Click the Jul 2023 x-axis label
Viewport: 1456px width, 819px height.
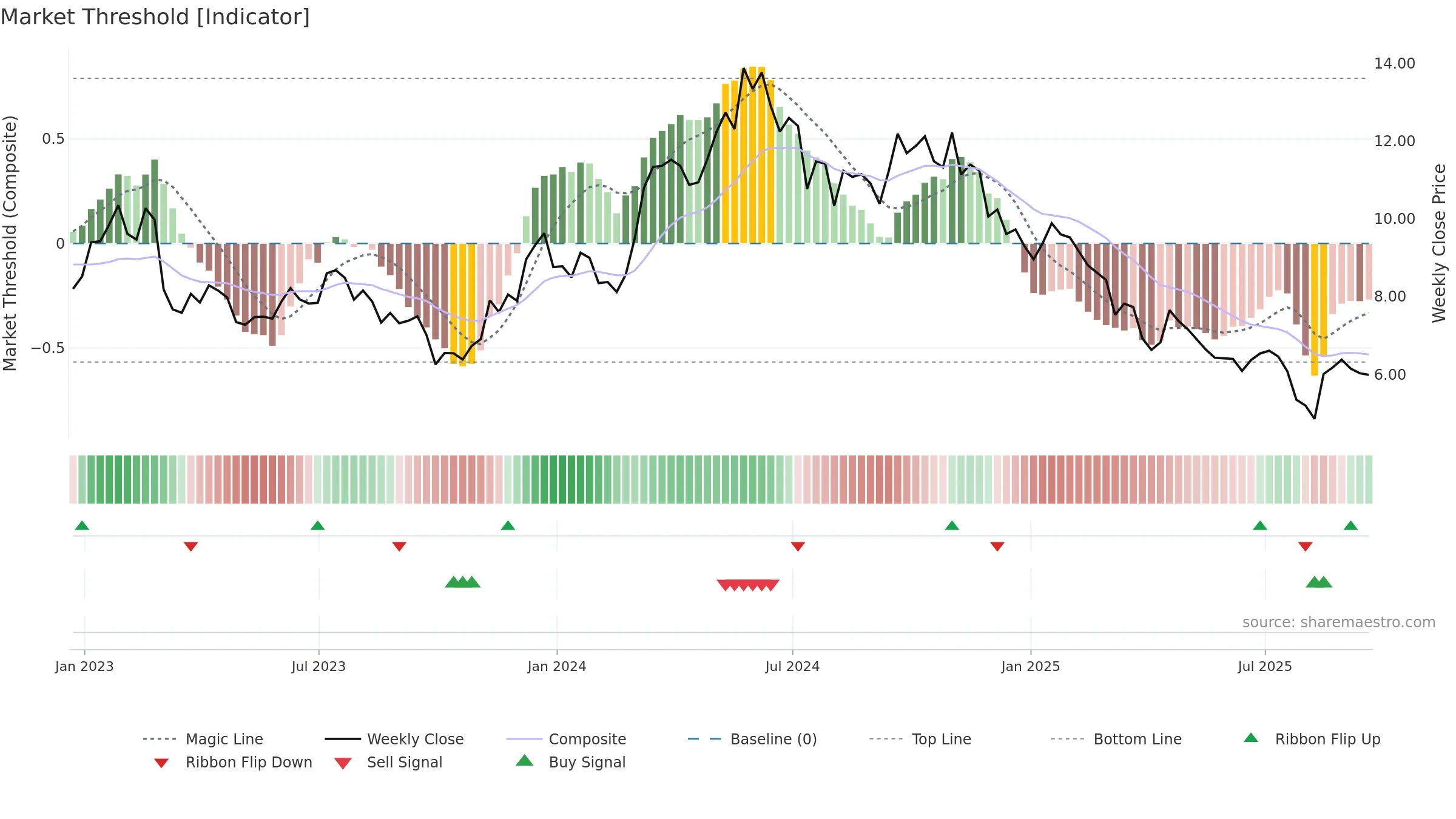click(318, 666)
